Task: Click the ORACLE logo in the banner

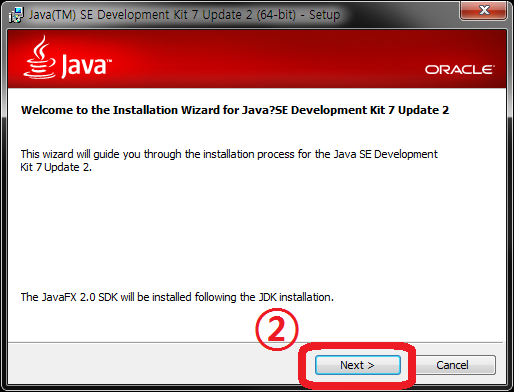Action: click(459, 70)
